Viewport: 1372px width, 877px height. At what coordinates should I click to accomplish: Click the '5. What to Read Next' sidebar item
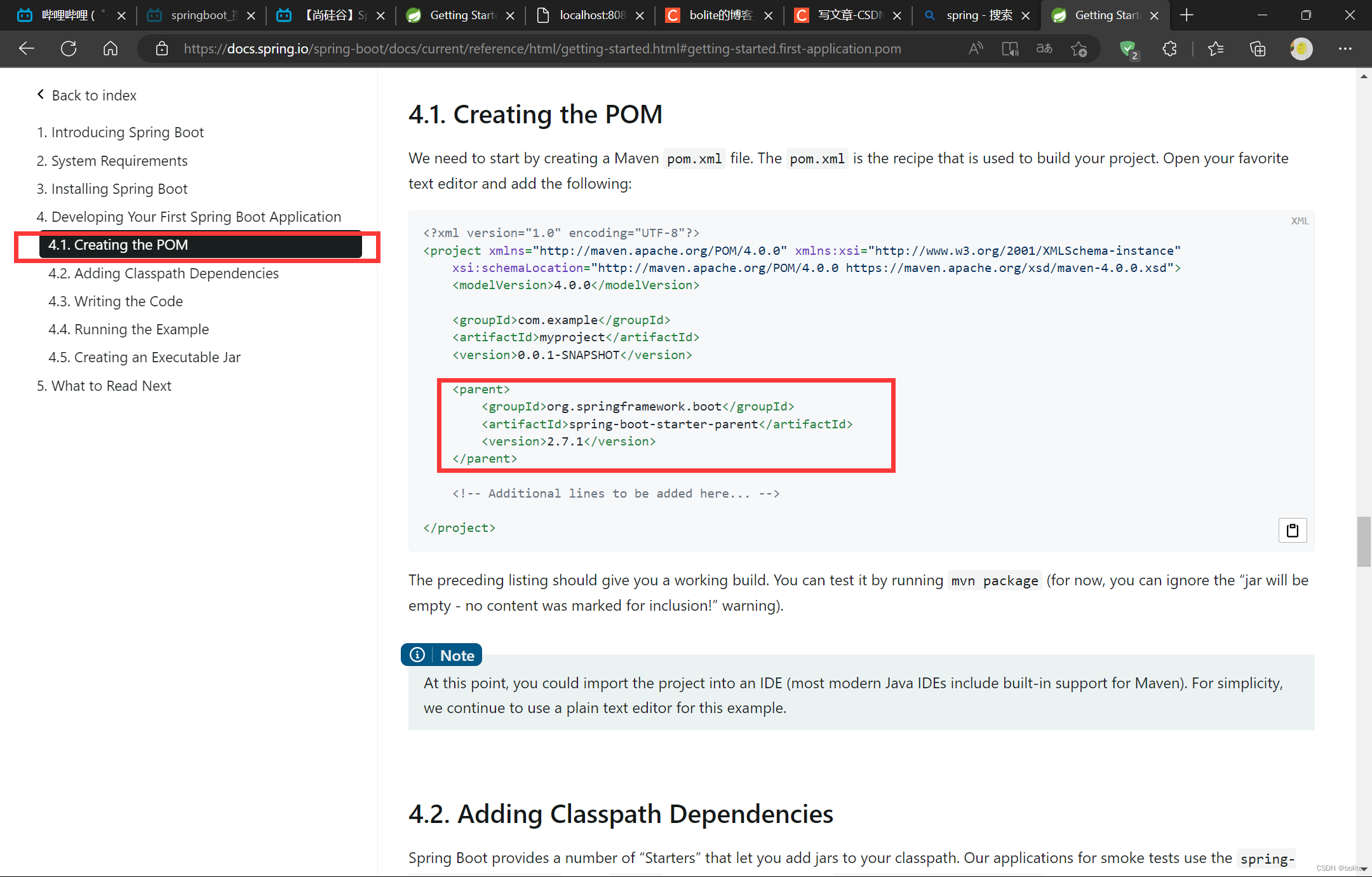pos(111,385)
